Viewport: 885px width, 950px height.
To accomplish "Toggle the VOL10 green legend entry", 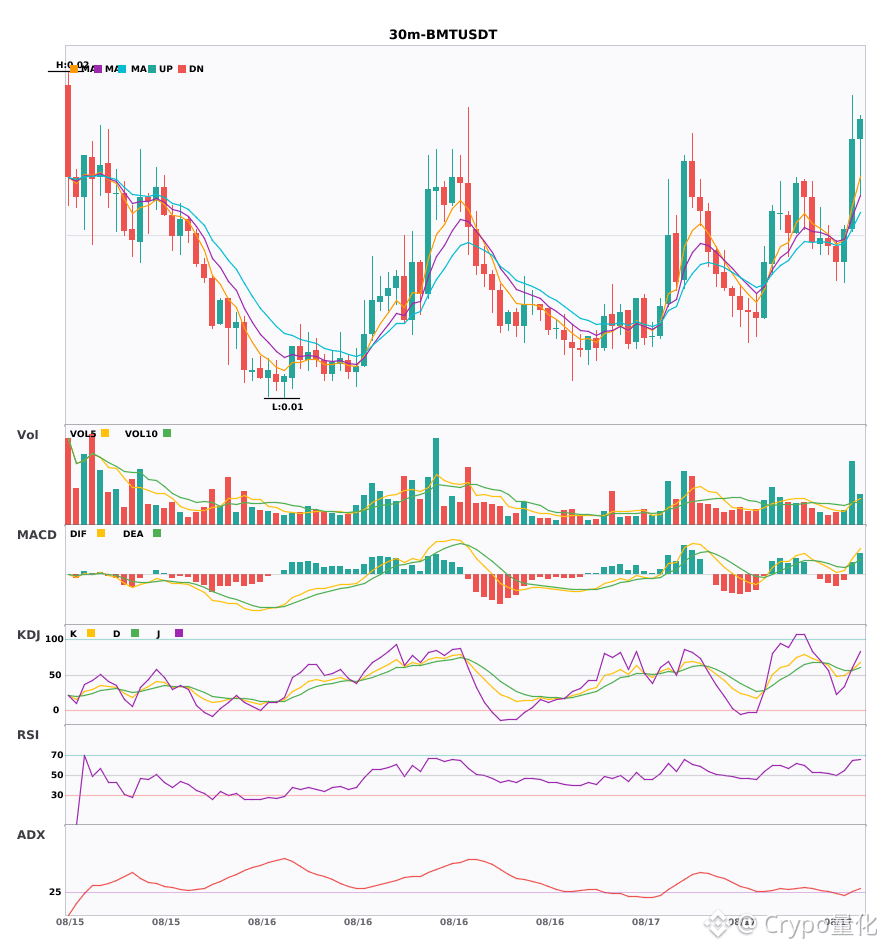I will coord(148,434).
